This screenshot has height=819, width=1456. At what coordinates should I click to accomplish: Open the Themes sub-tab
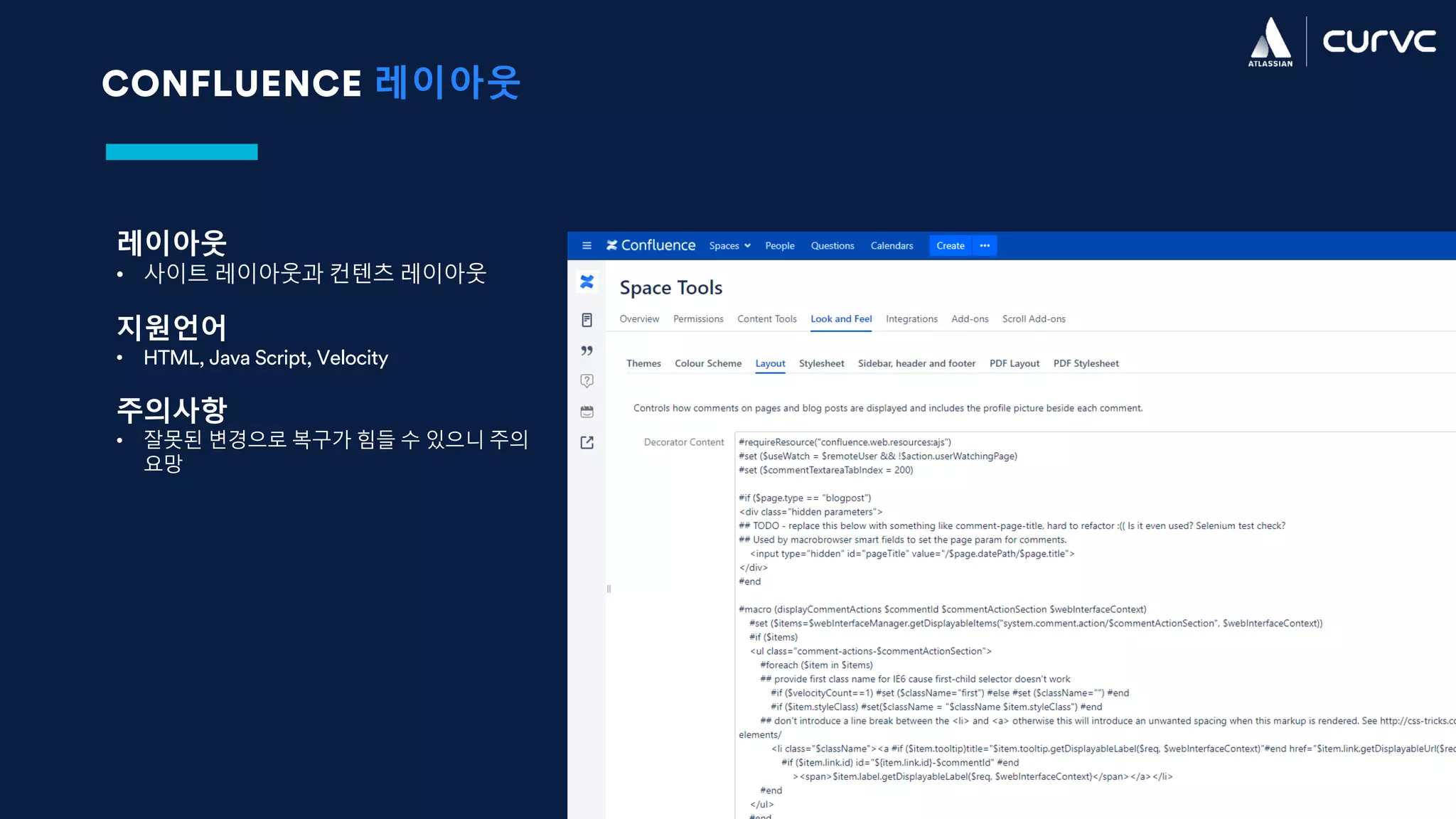643,363
